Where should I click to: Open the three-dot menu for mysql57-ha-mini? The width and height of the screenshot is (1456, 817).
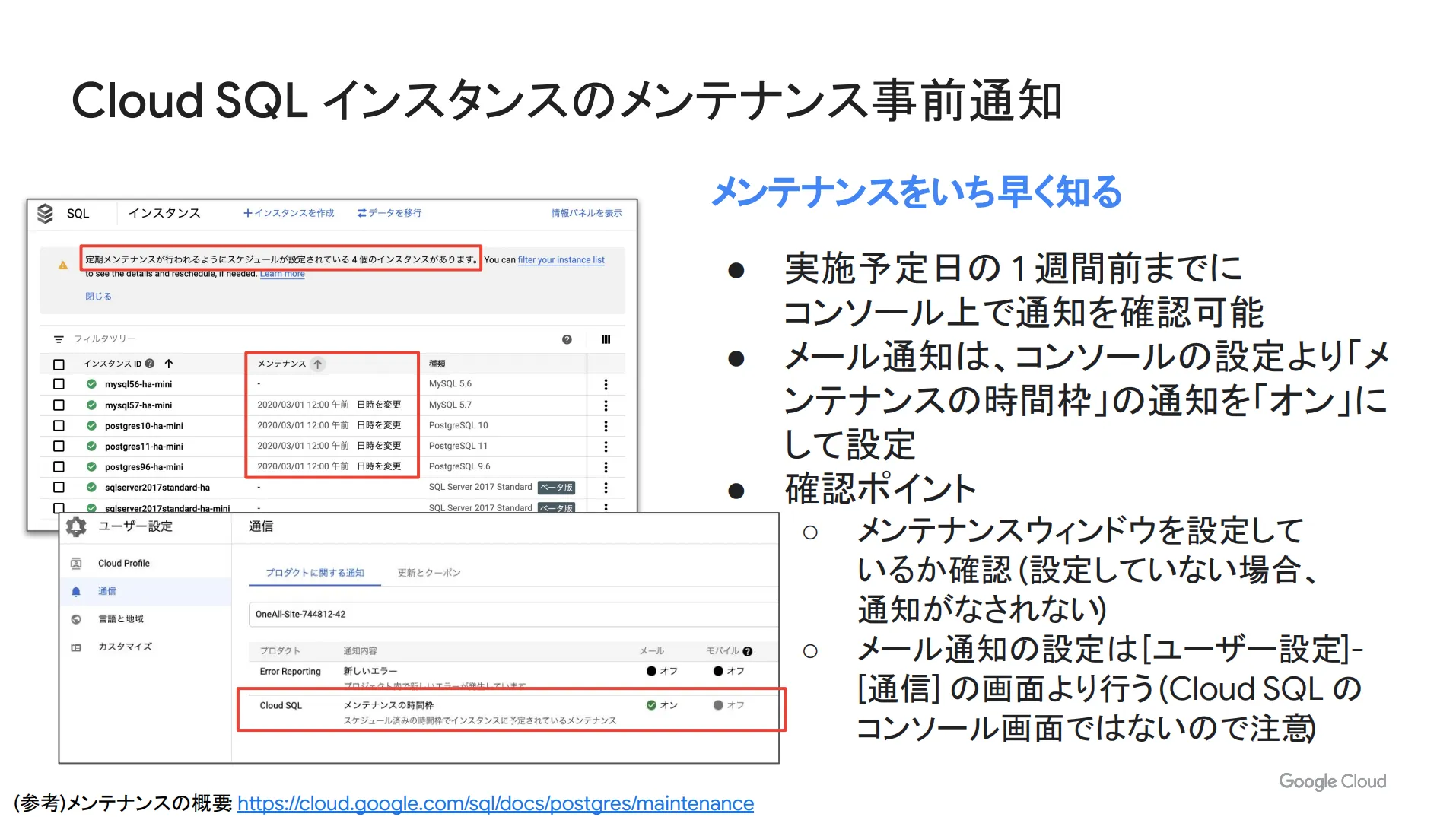coord(606,405)
